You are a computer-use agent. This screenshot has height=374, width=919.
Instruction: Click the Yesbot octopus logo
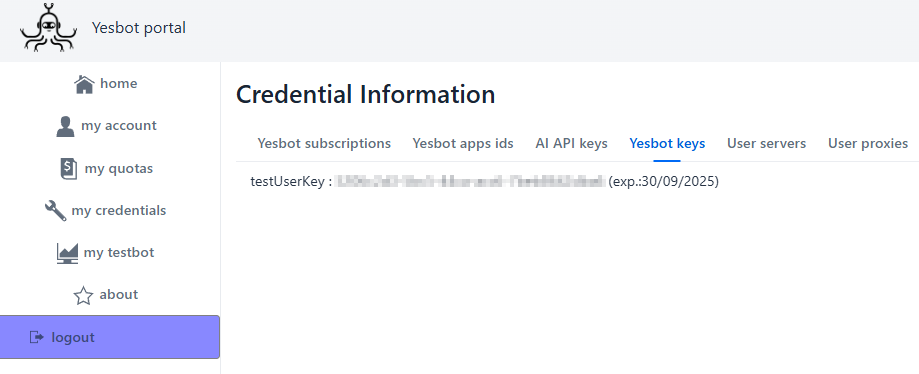pyautogui.click(x=49, y=28)
